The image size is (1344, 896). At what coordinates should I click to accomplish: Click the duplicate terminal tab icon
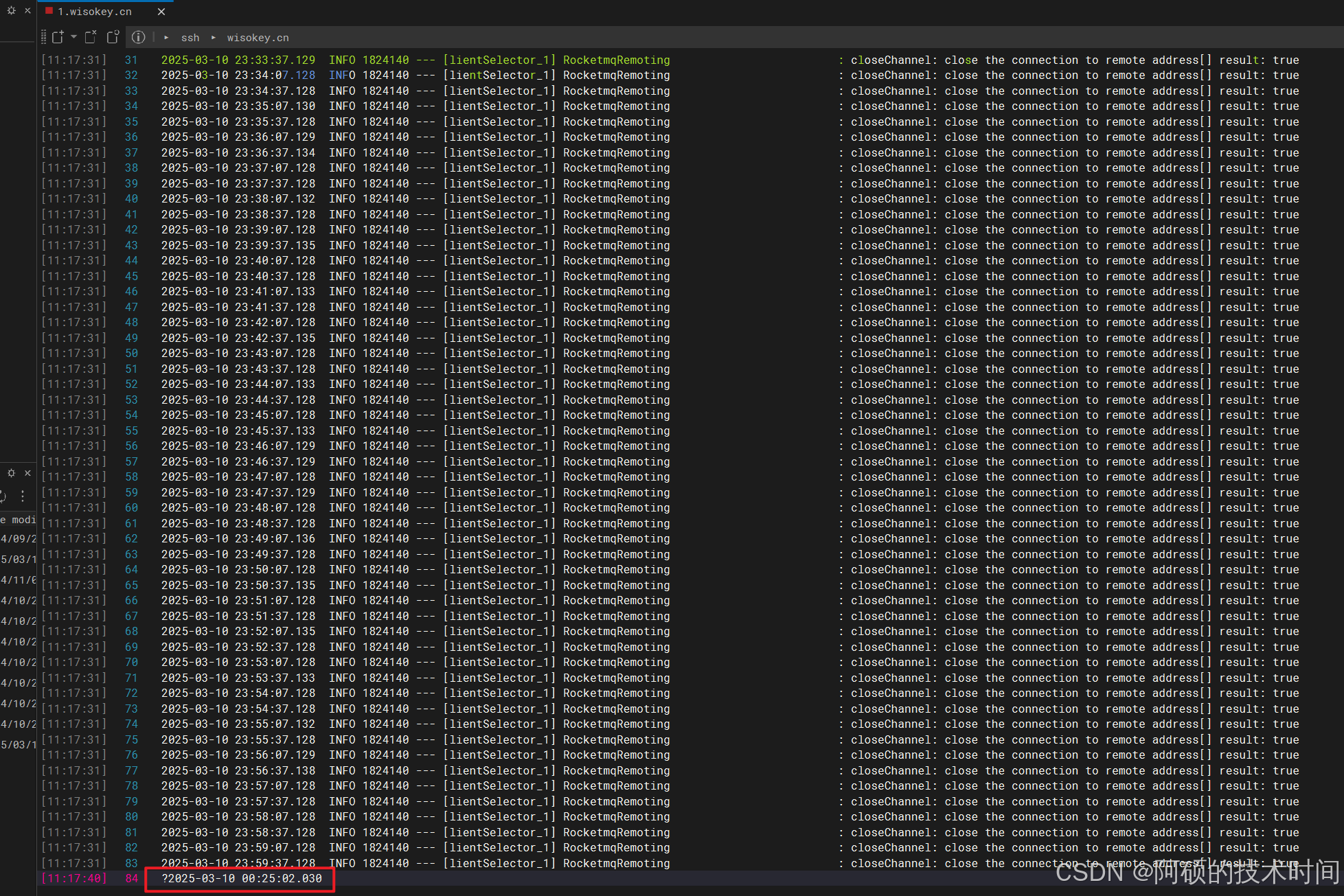click(113, 37)
